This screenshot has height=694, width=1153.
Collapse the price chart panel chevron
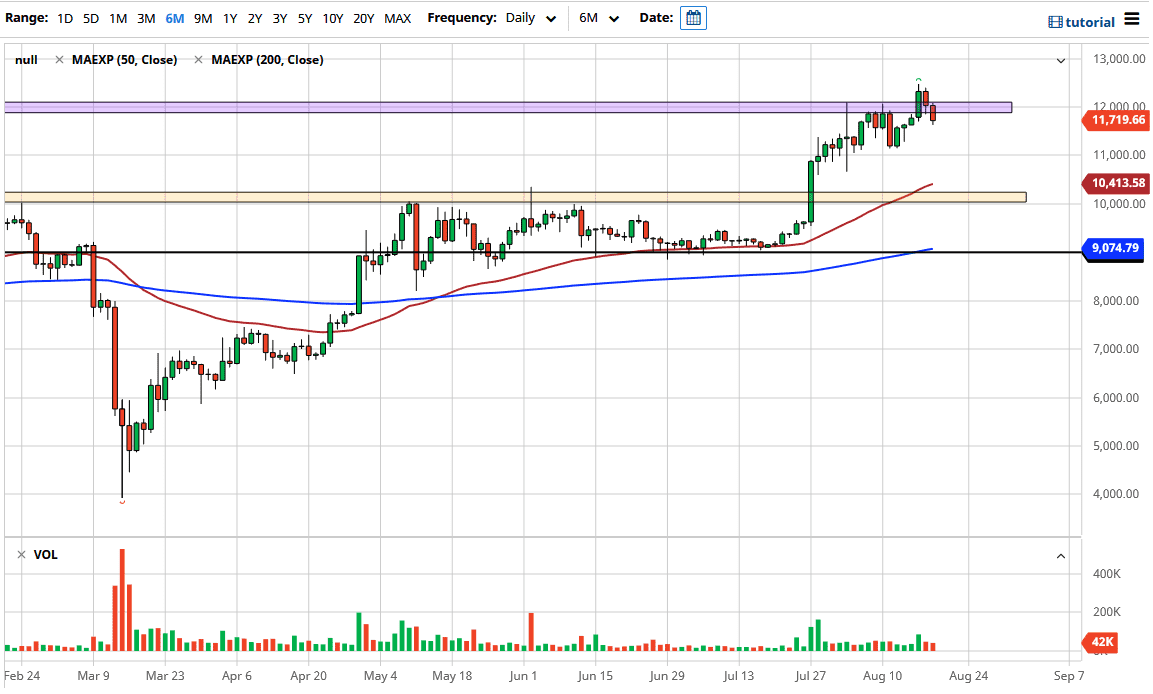coord(1061,61)
